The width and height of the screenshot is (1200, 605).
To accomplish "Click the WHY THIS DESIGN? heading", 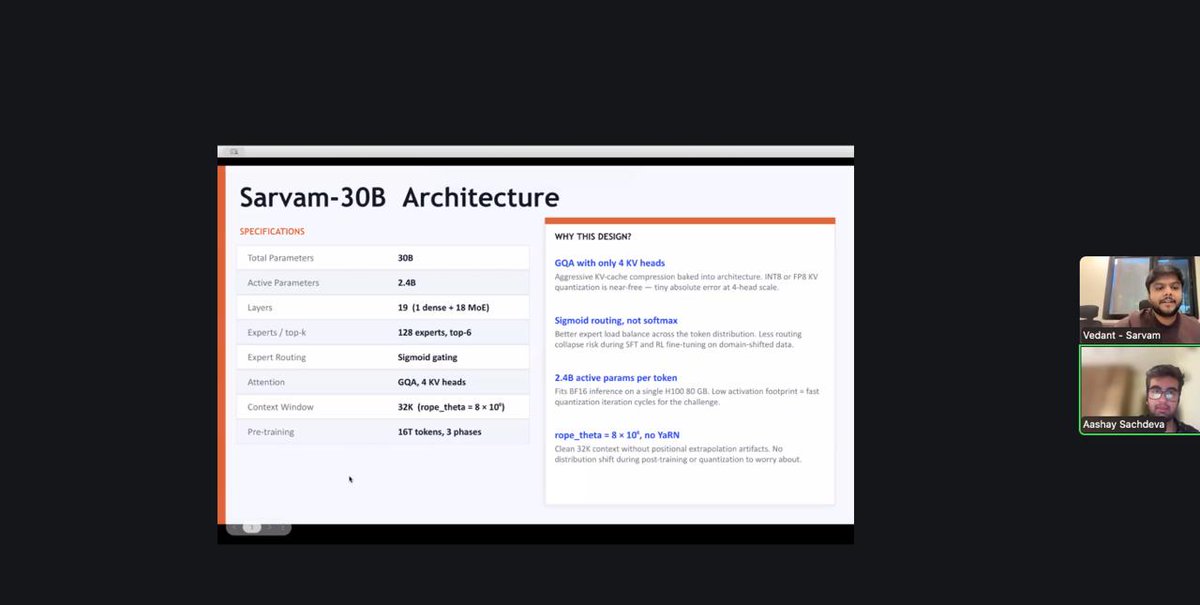I will [x=593, y=237].
